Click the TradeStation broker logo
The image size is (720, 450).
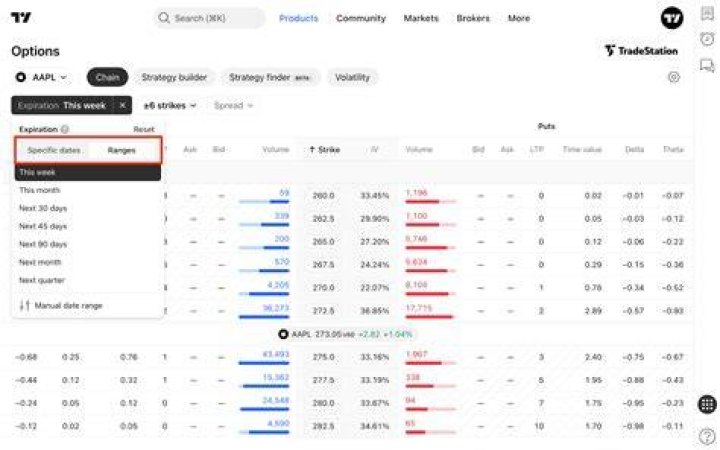click(x=641, y=51)
